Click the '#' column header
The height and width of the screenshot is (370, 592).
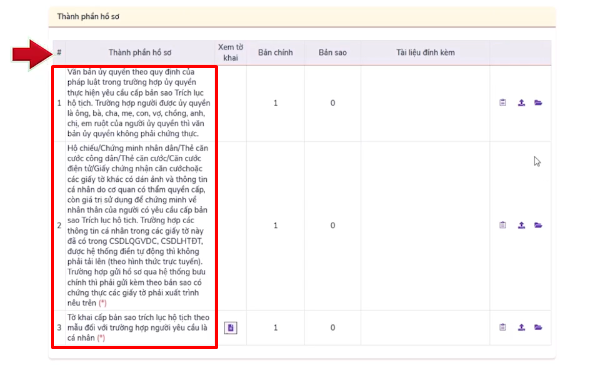[x=59, y=52]
